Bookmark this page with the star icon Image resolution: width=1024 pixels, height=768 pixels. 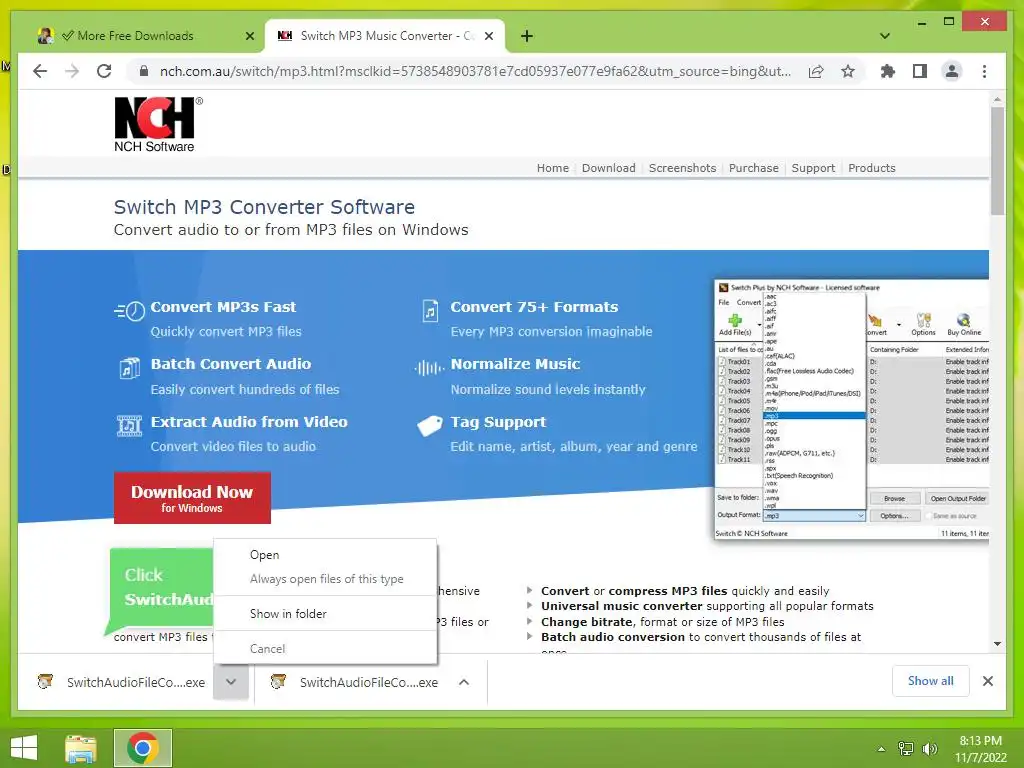pos(848,71)
